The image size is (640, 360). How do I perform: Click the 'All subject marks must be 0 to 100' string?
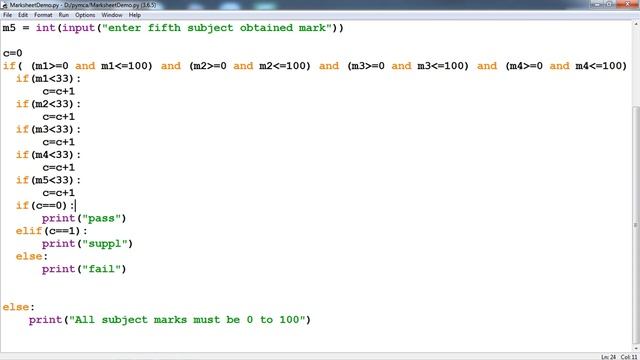[187, 320]
